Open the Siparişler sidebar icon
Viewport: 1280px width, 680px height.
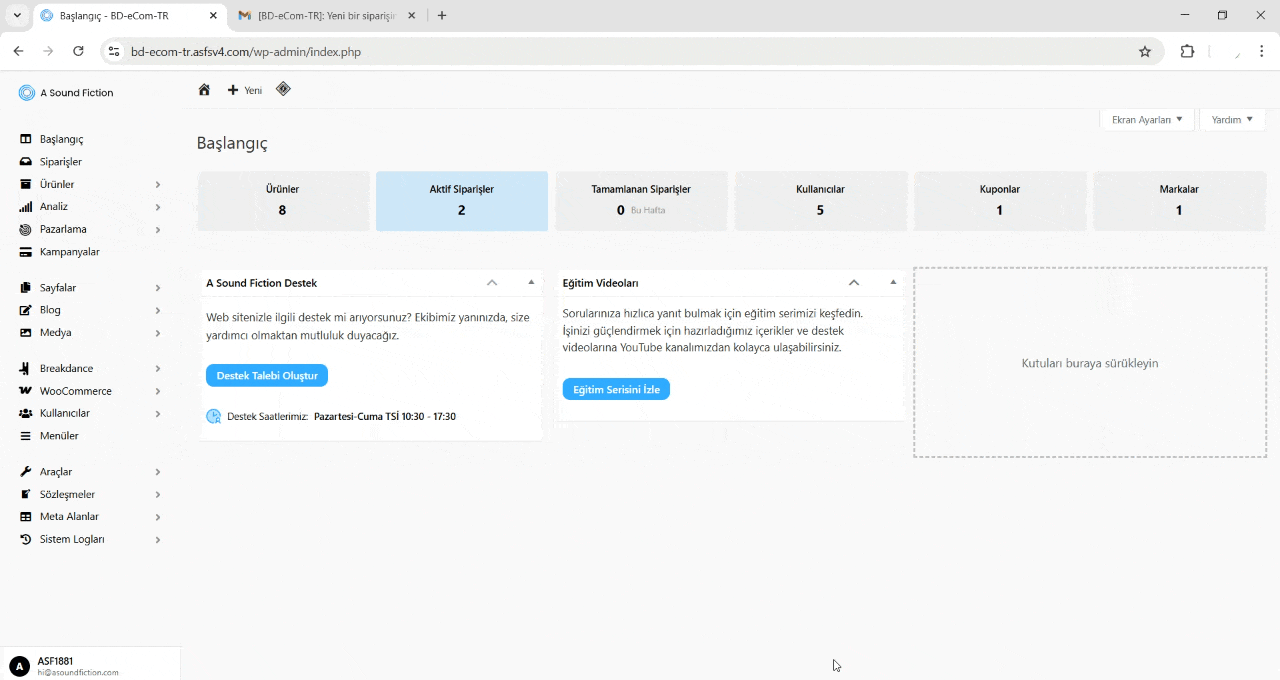tap(24, 161)
